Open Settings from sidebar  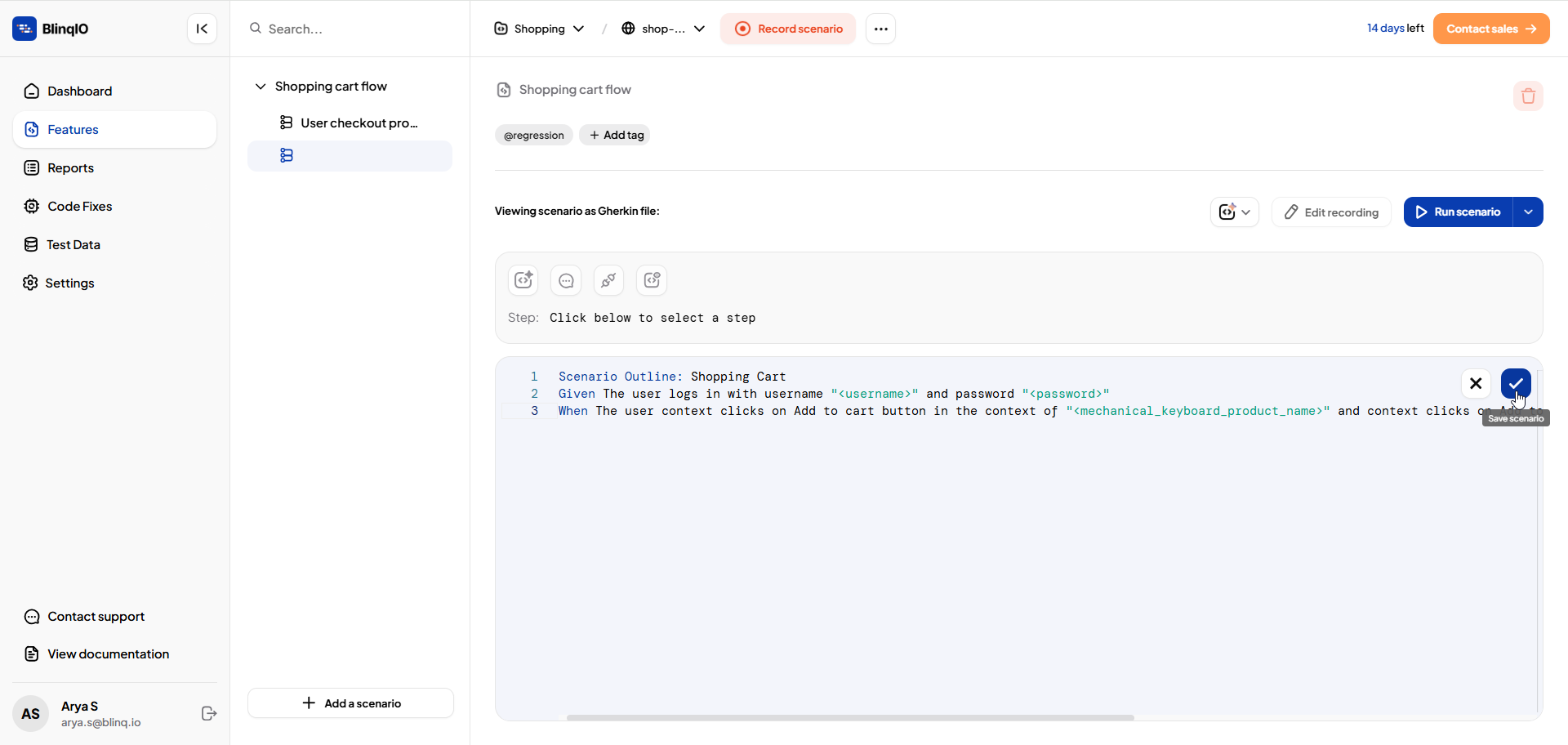(114, 283)
